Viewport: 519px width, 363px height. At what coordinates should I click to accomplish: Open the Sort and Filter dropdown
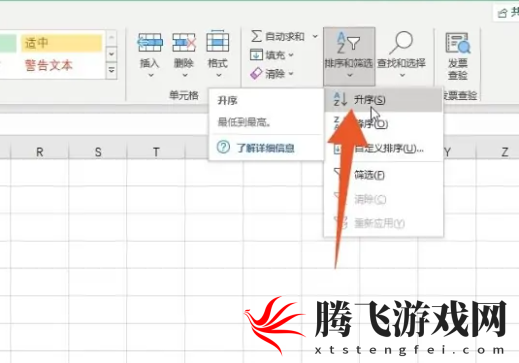pyautogui.click(x=349, y=56)
